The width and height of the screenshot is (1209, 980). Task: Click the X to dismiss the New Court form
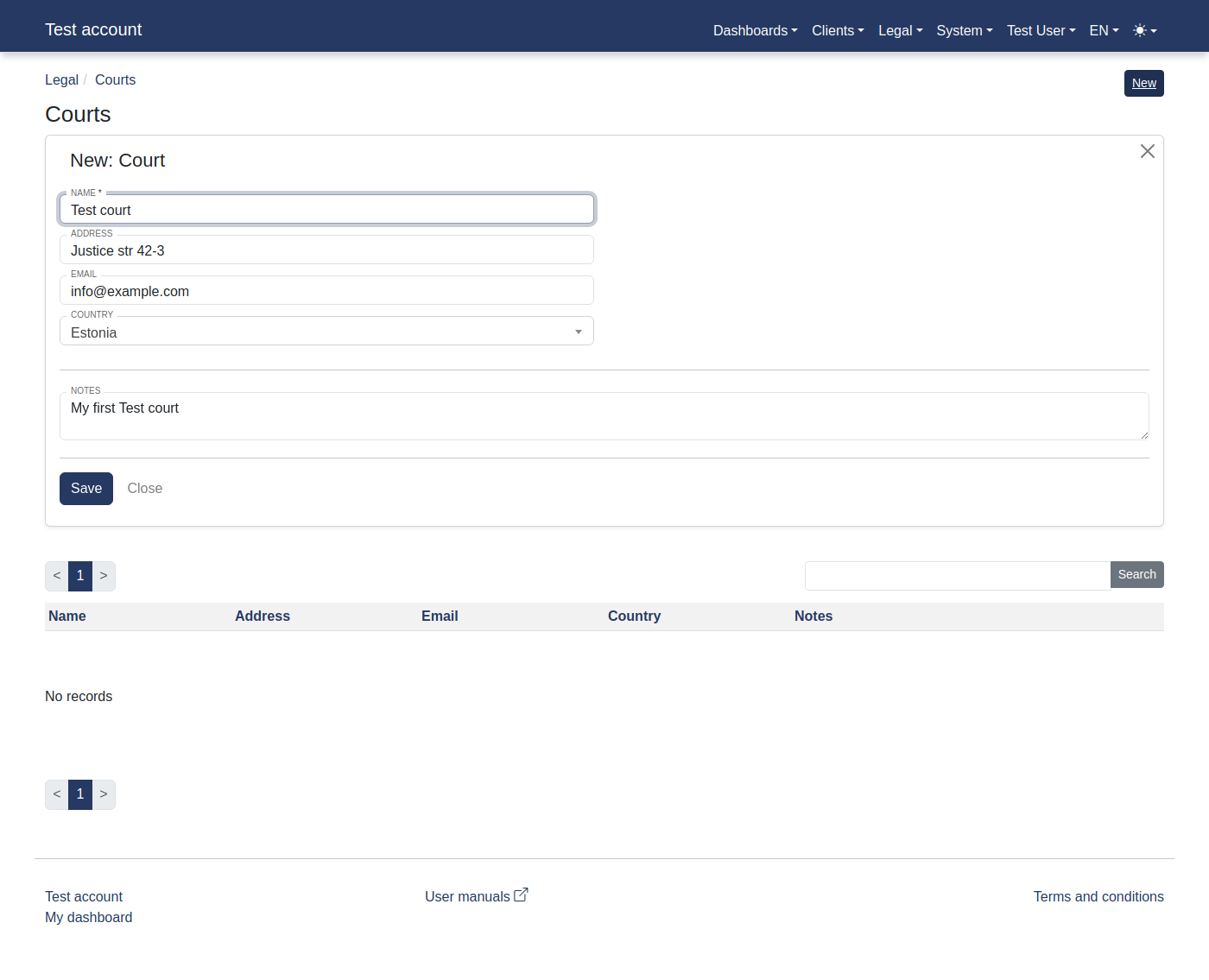click(x=1147, y=151)
